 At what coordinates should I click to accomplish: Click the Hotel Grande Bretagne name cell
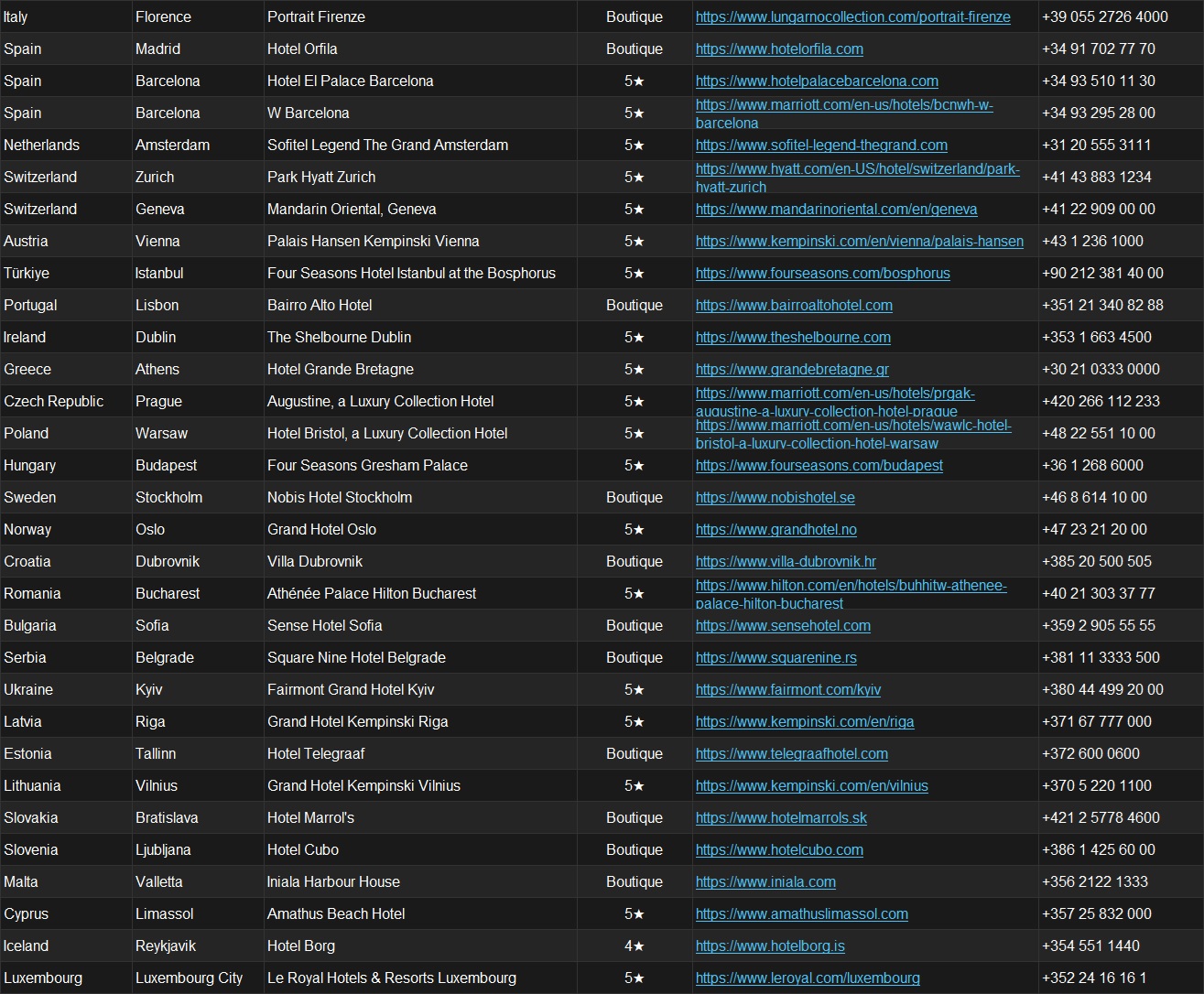tap(420, 369)
